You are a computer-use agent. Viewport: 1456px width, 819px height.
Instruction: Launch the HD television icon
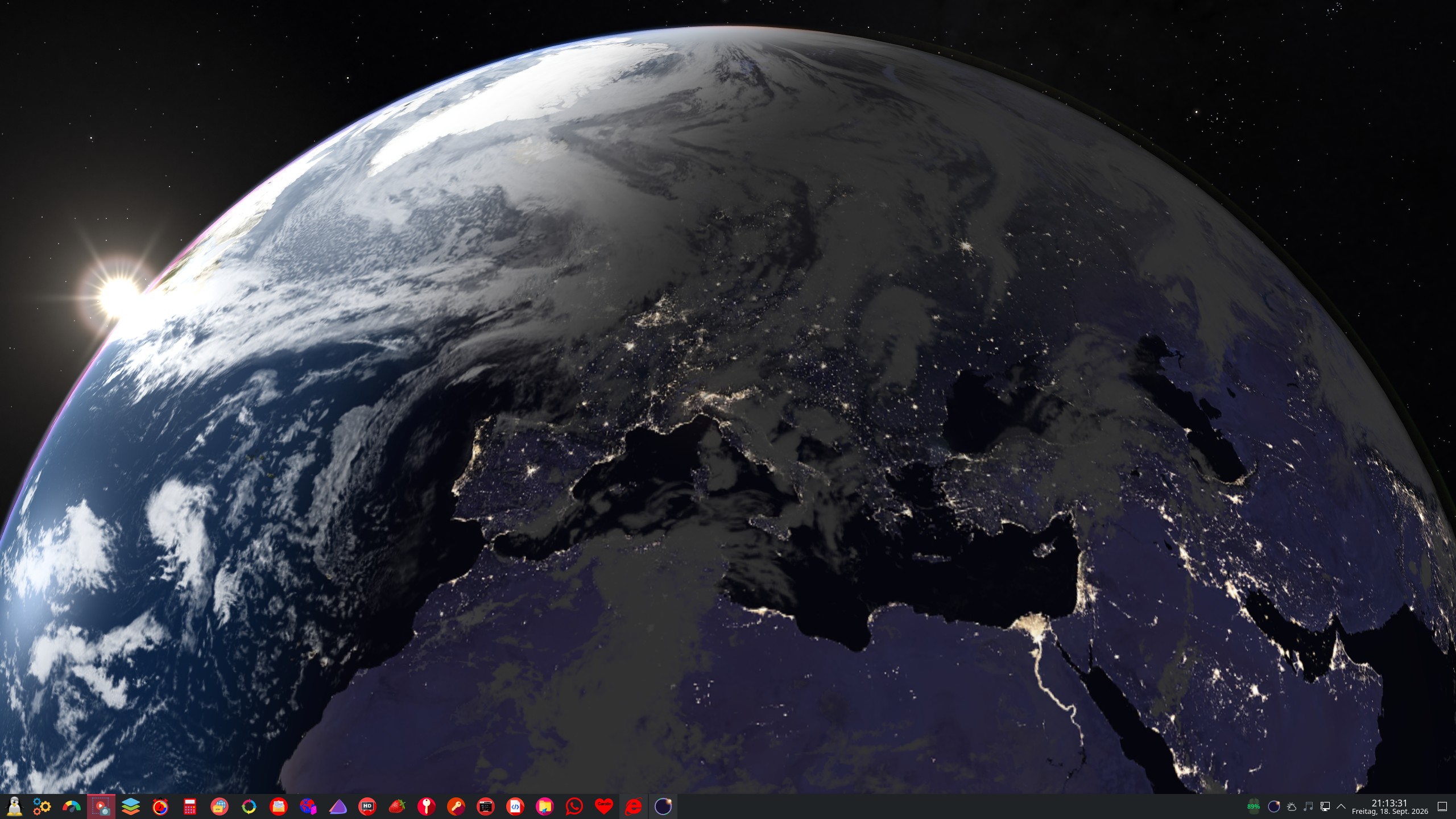click(367, 806)
